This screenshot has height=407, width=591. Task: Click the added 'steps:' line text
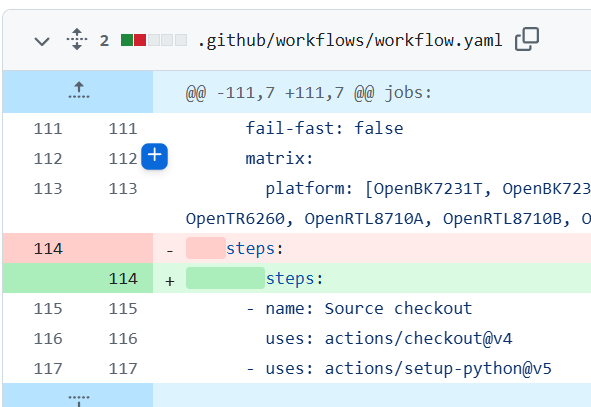point(294,279)
